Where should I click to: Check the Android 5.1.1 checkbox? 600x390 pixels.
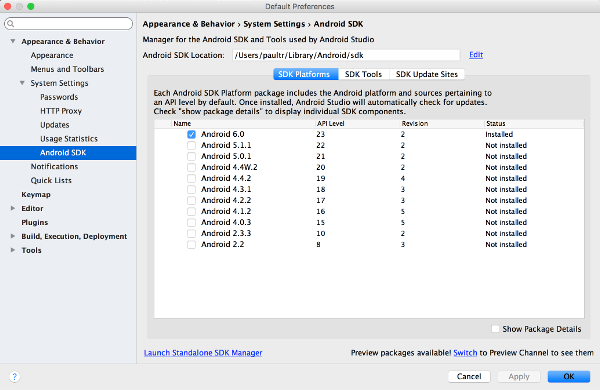[x=191, y=145]
